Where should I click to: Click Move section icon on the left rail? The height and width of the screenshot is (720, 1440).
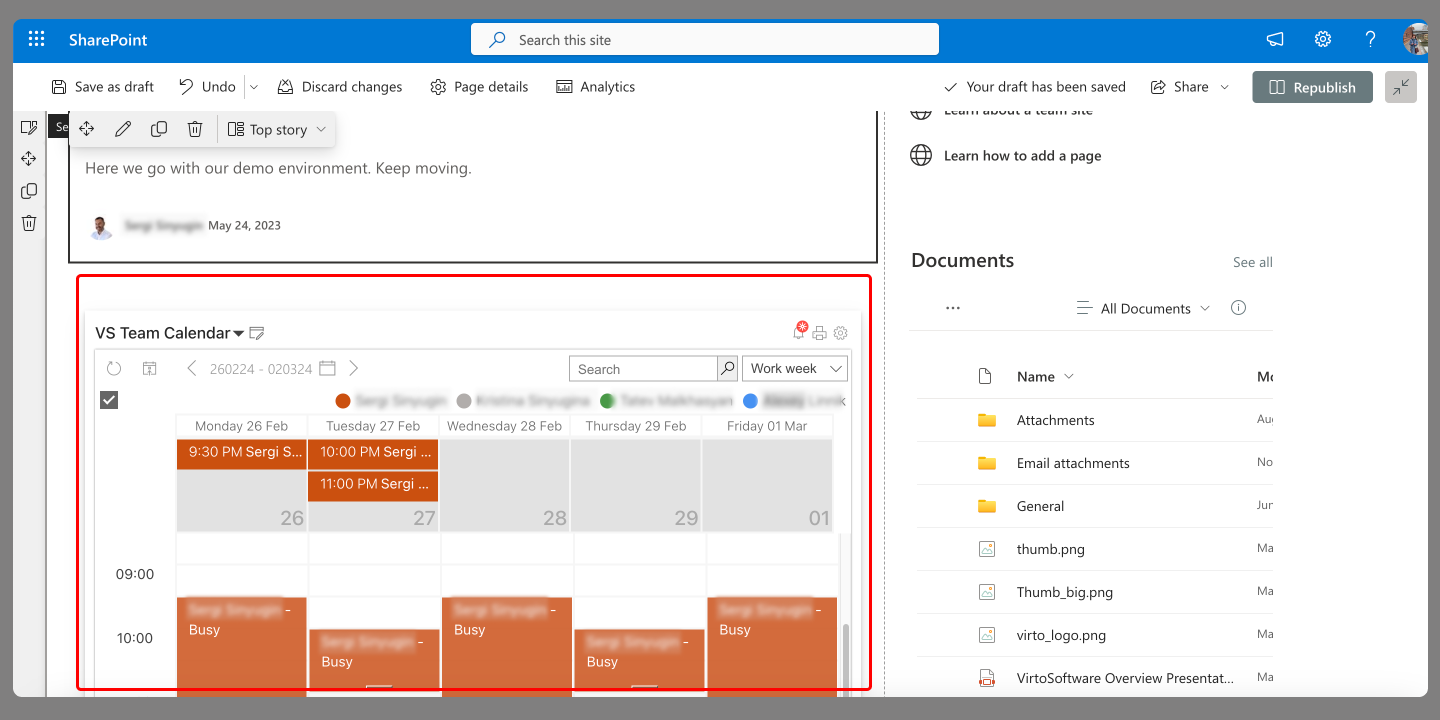[29, 159]
